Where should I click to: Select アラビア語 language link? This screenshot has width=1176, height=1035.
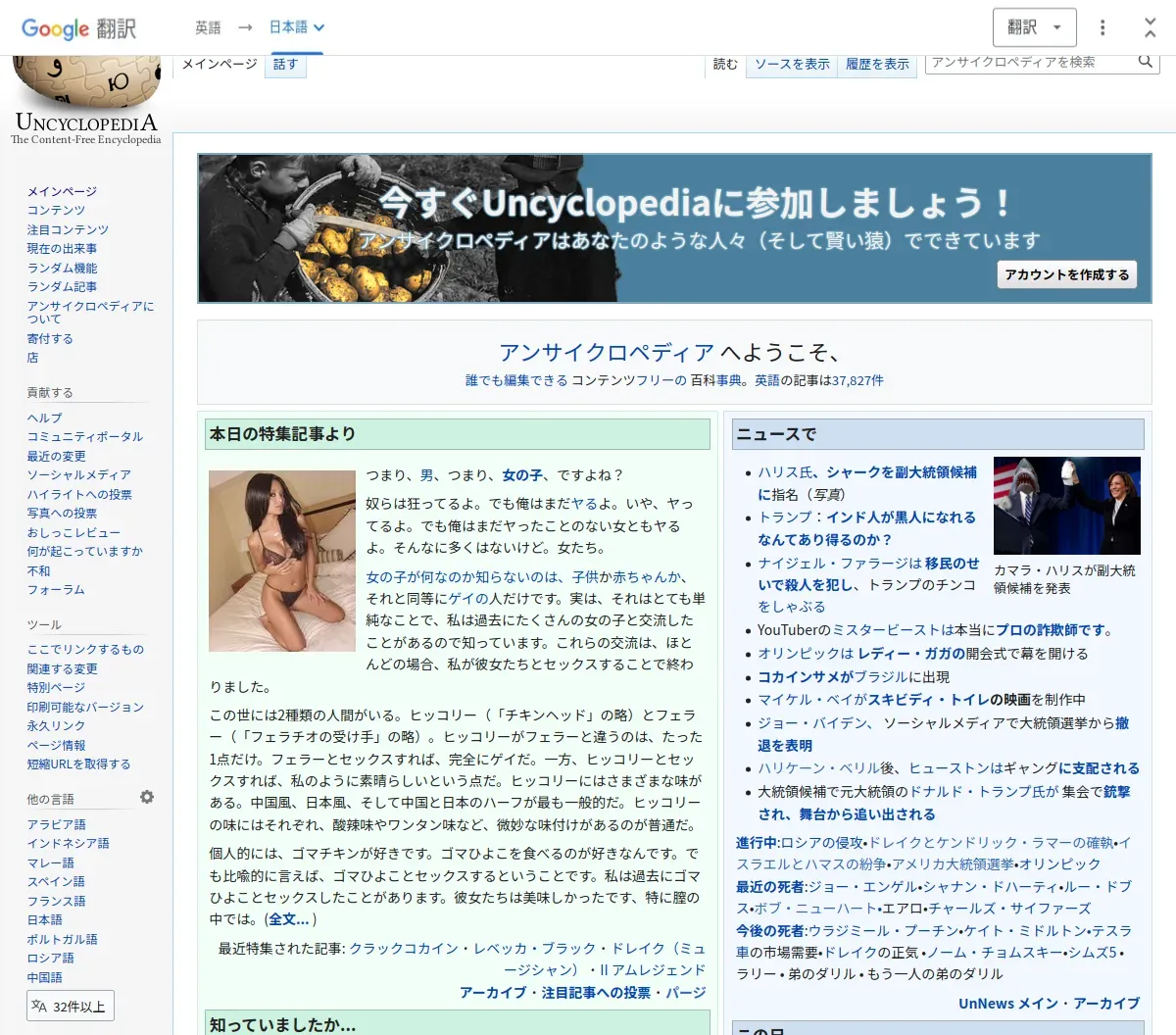coord(56,824)
